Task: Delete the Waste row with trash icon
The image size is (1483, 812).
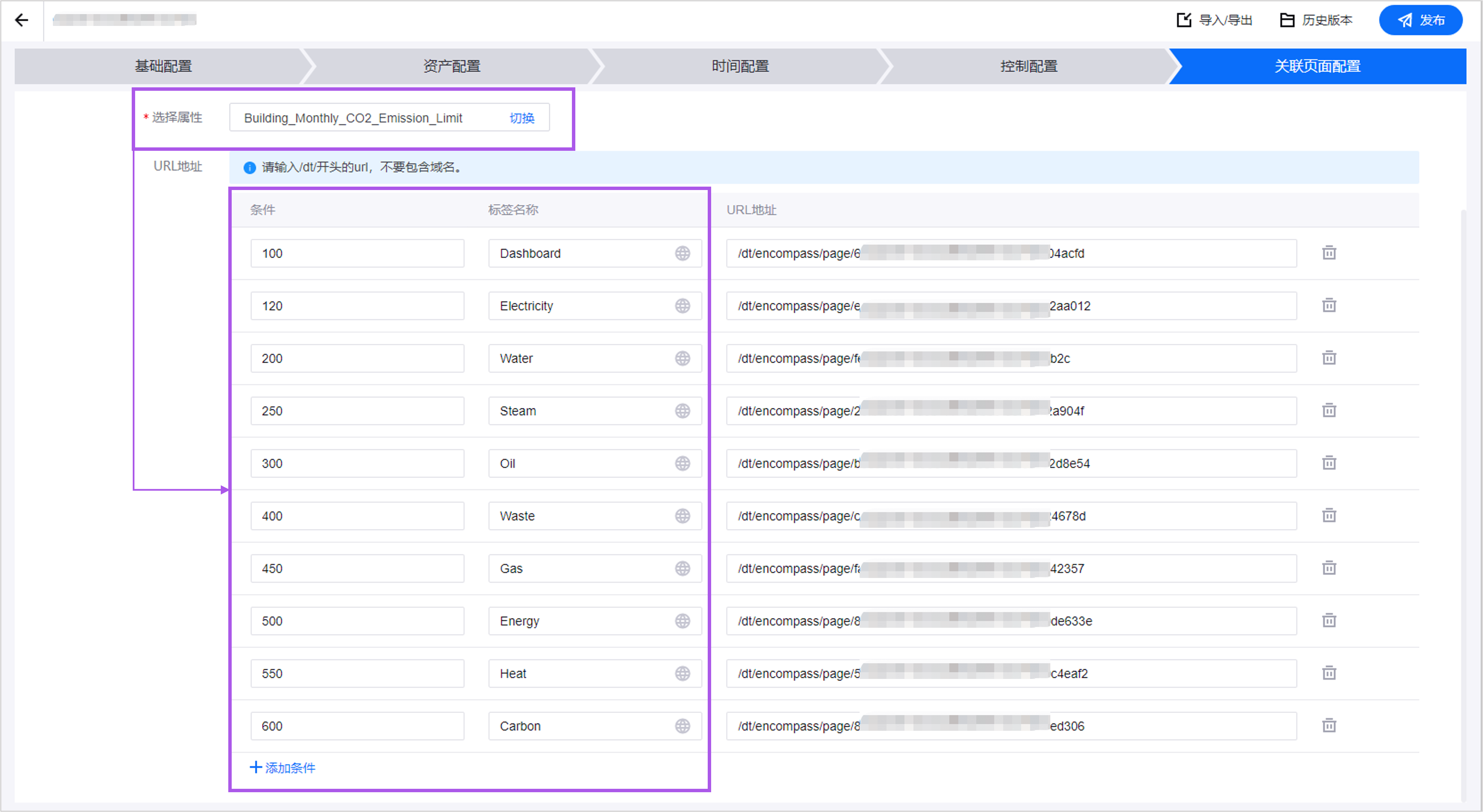Action: (x=1329, y=516)
